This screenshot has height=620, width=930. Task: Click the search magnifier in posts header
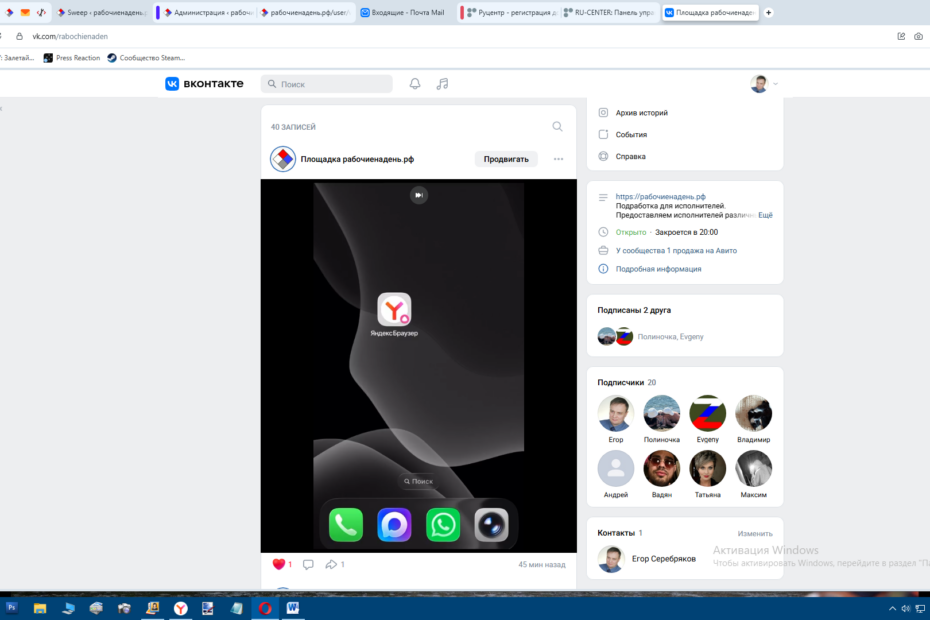557,127
